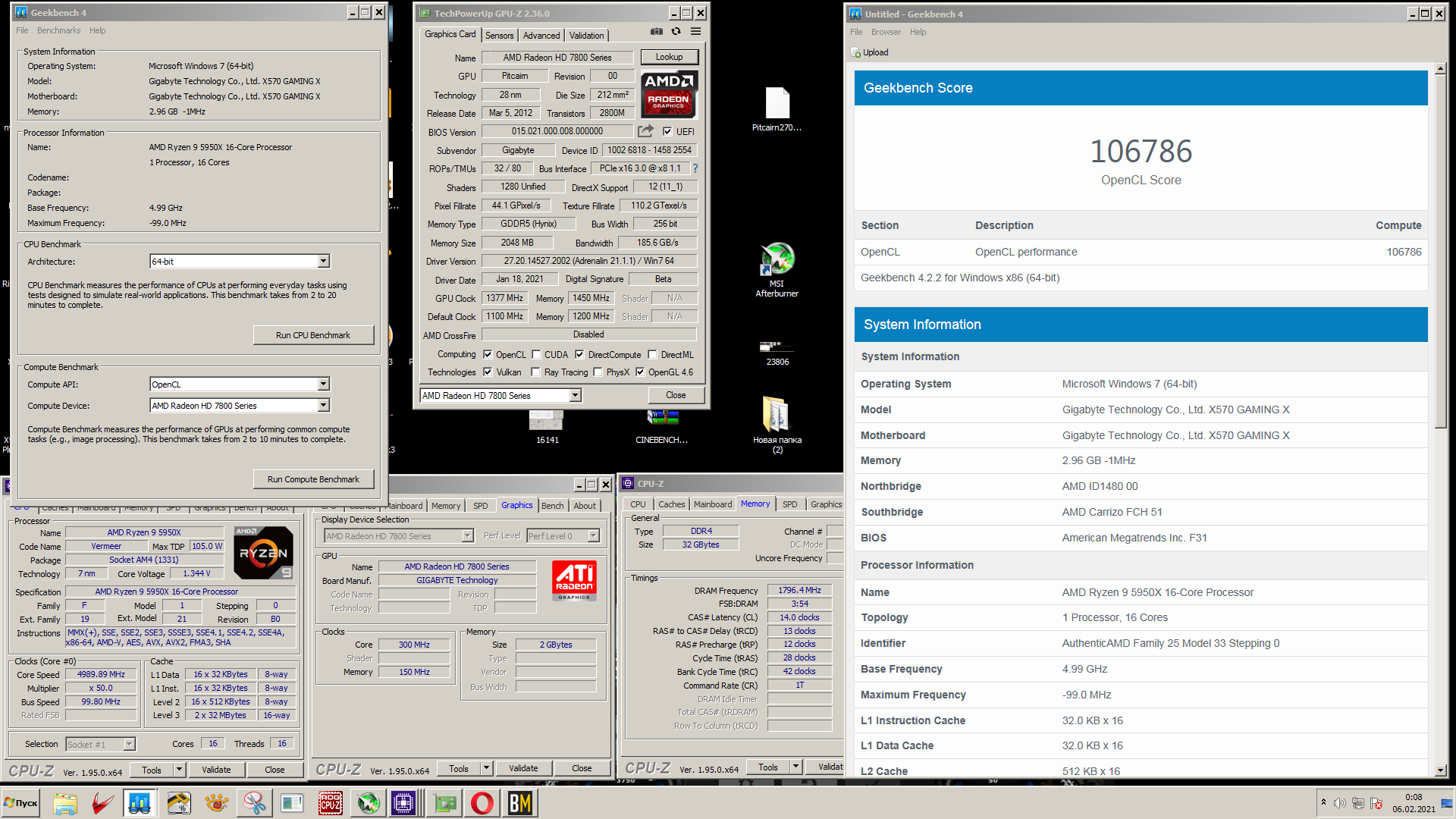Screen dimensions: 1456x819
Task: Open the Pitcairn270 file on desktop
Action: [777, 110]
